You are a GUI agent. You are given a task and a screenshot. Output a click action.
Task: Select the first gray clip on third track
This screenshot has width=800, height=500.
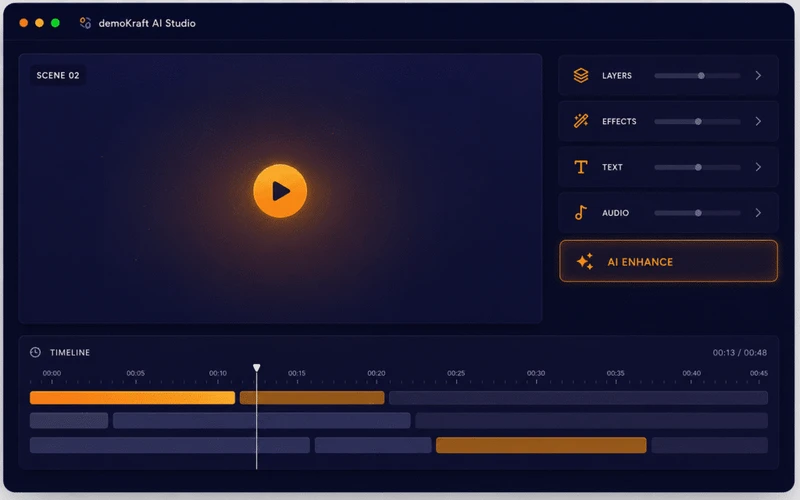[169, 445]
